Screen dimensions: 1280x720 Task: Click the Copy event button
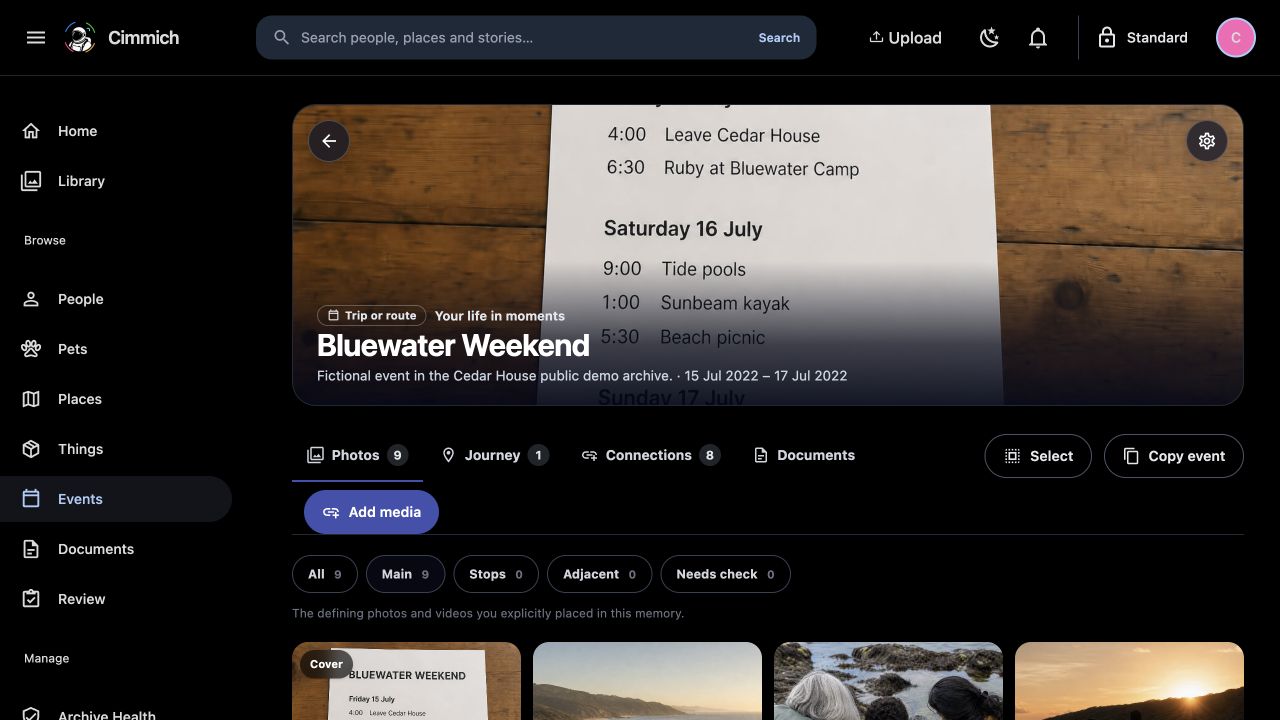click(x=1174, y=456)
